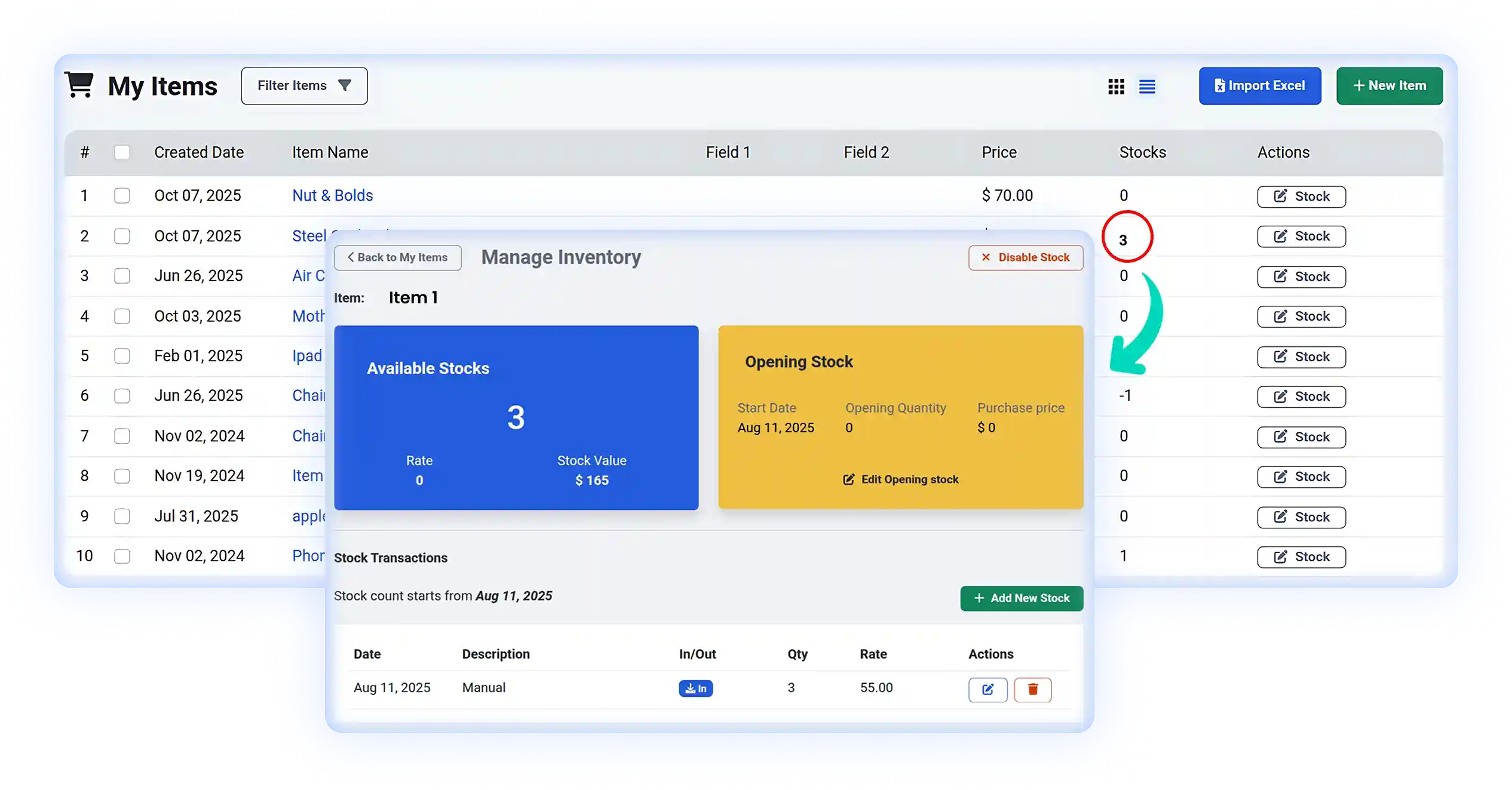Select the Stocks column header
1512x790 pixels.
coord(1142,152)
